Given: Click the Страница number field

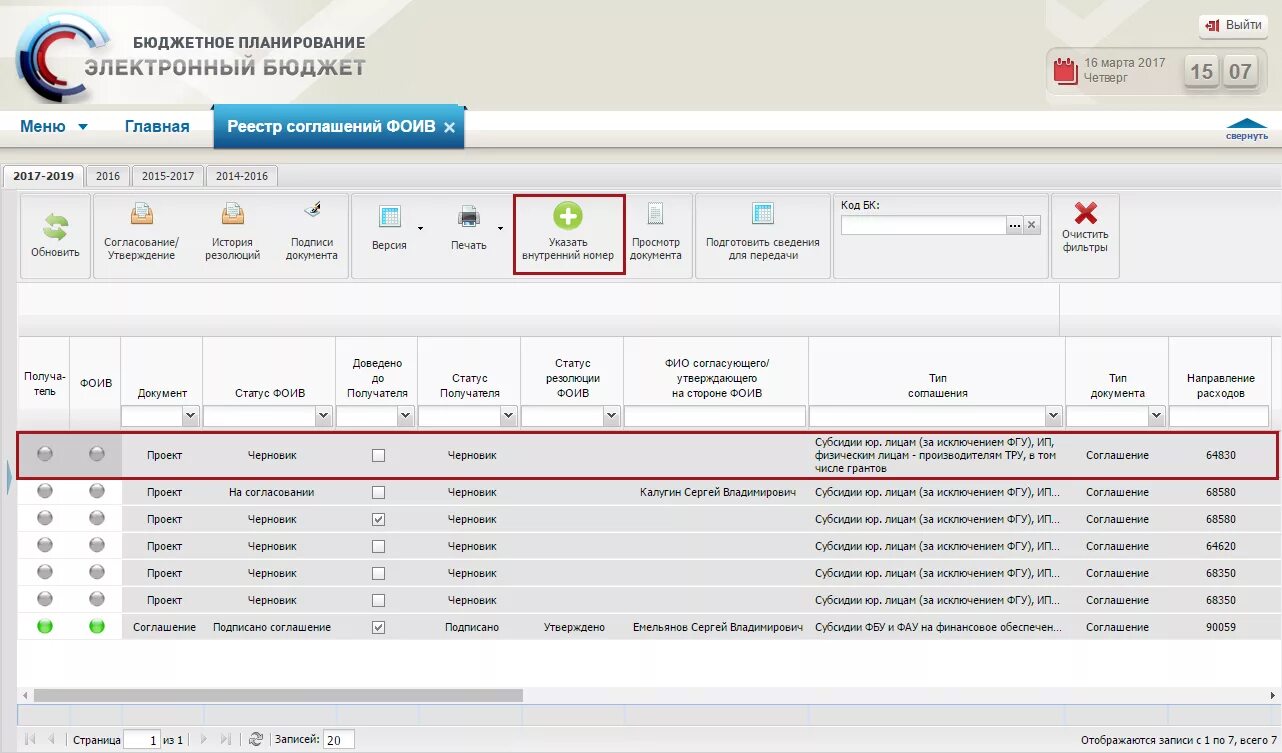Looking at the screenshot, I should click(x=142, y=740).
